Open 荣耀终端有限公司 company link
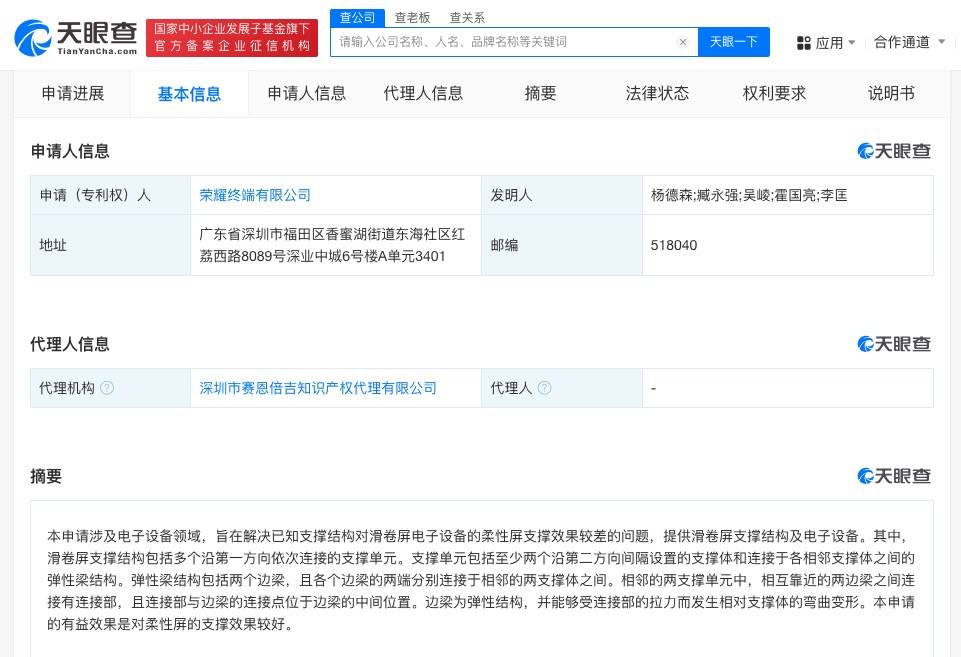 pos(255,195)
